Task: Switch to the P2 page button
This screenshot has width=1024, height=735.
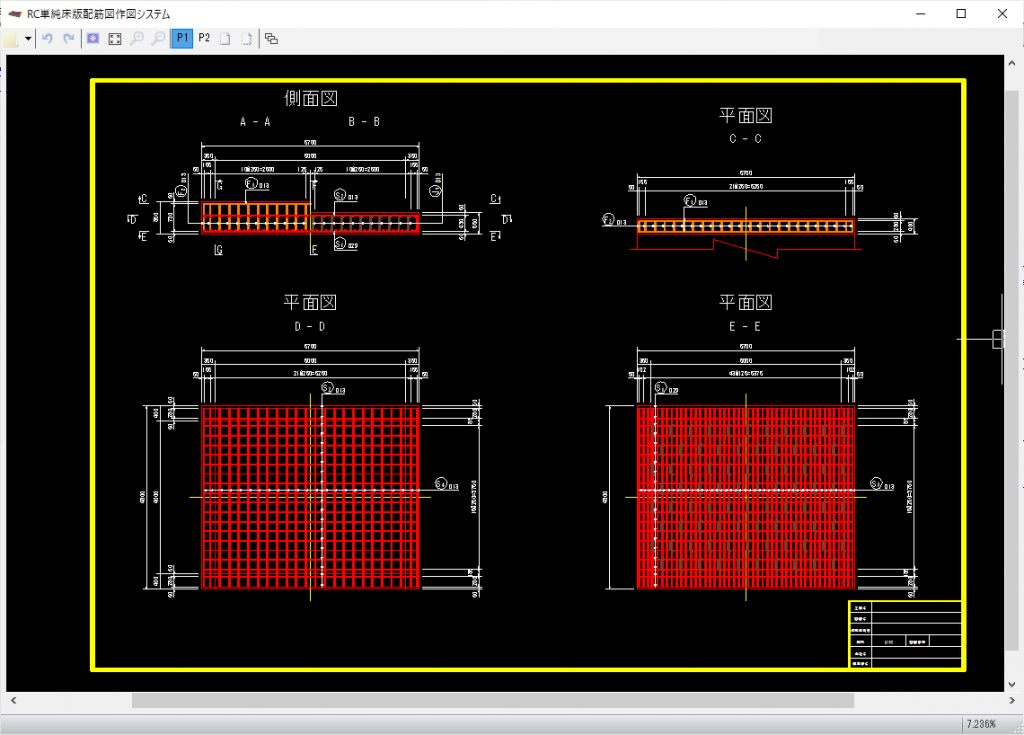Action: coord(204,38)
